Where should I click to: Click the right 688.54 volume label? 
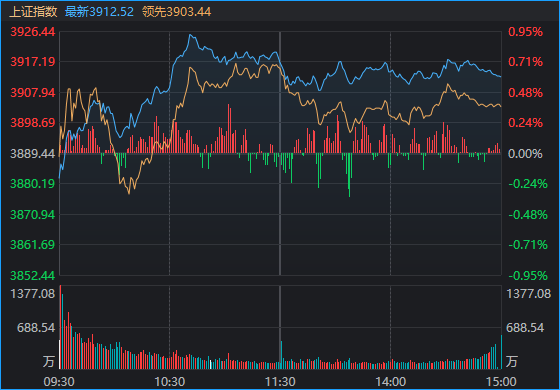point(525,328)
